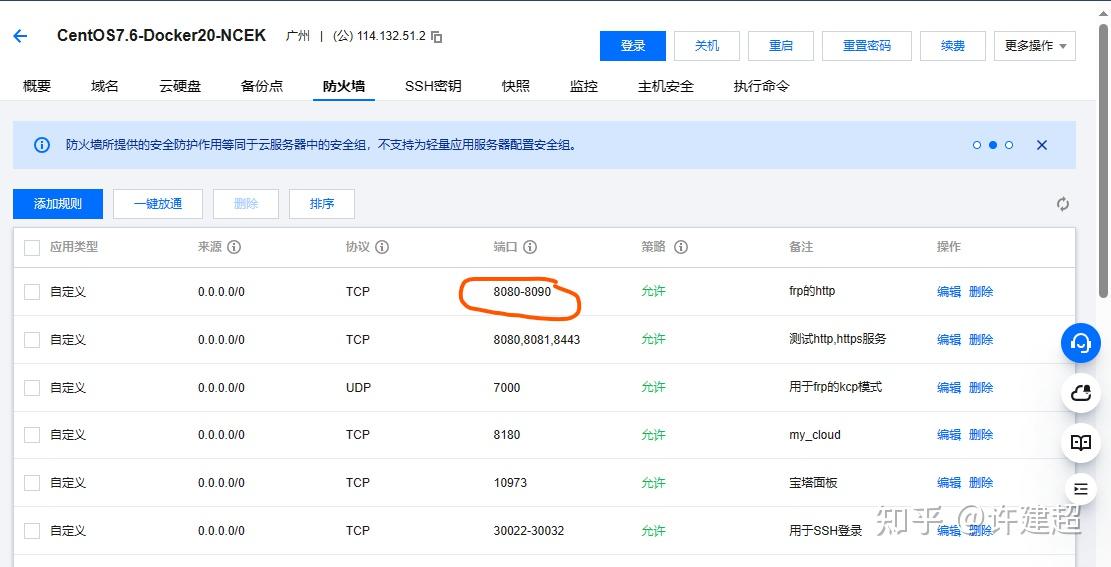Select the 防火墙 tab
This screenshot has height=567, width=1111.
point(344,86)
